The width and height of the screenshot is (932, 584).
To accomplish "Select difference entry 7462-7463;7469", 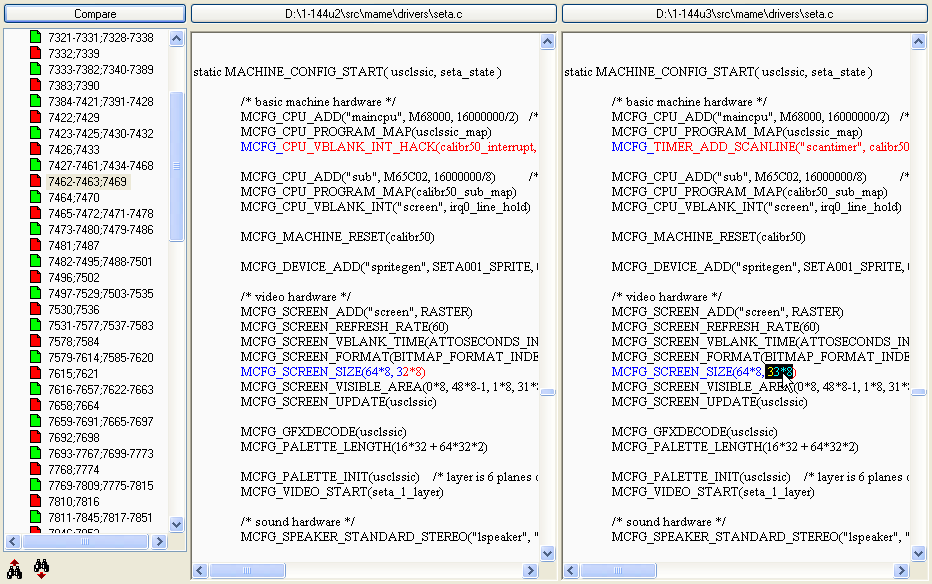I will point(87,182).
